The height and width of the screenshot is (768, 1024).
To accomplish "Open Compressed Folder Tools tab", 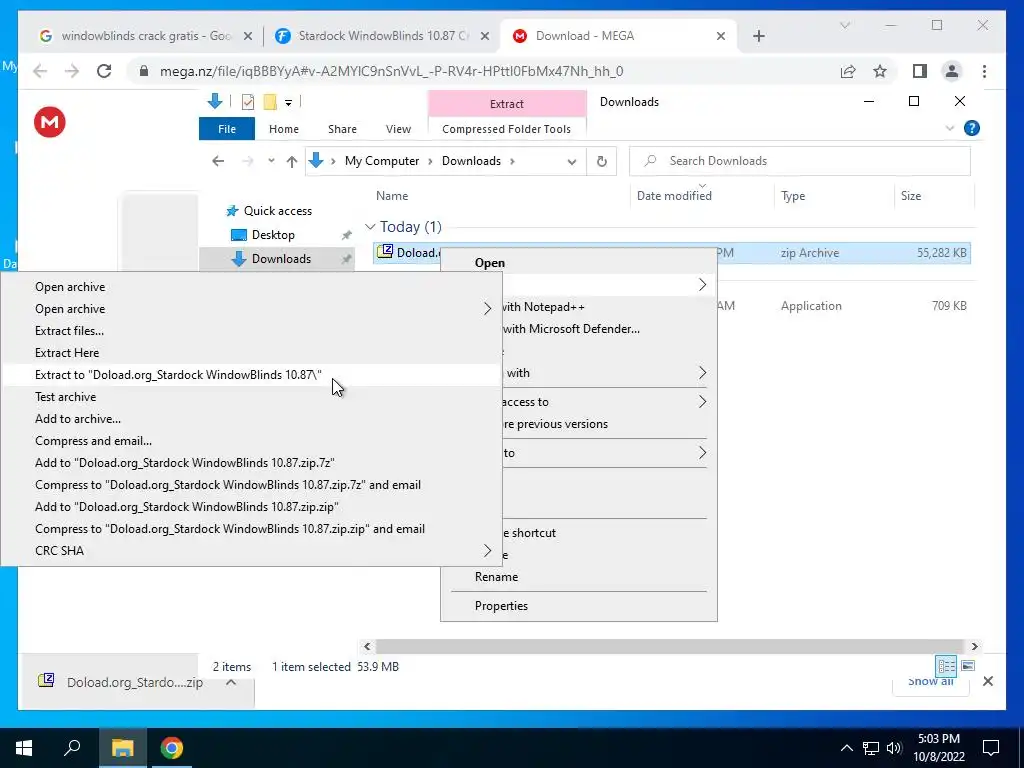I will coord(506,129).
